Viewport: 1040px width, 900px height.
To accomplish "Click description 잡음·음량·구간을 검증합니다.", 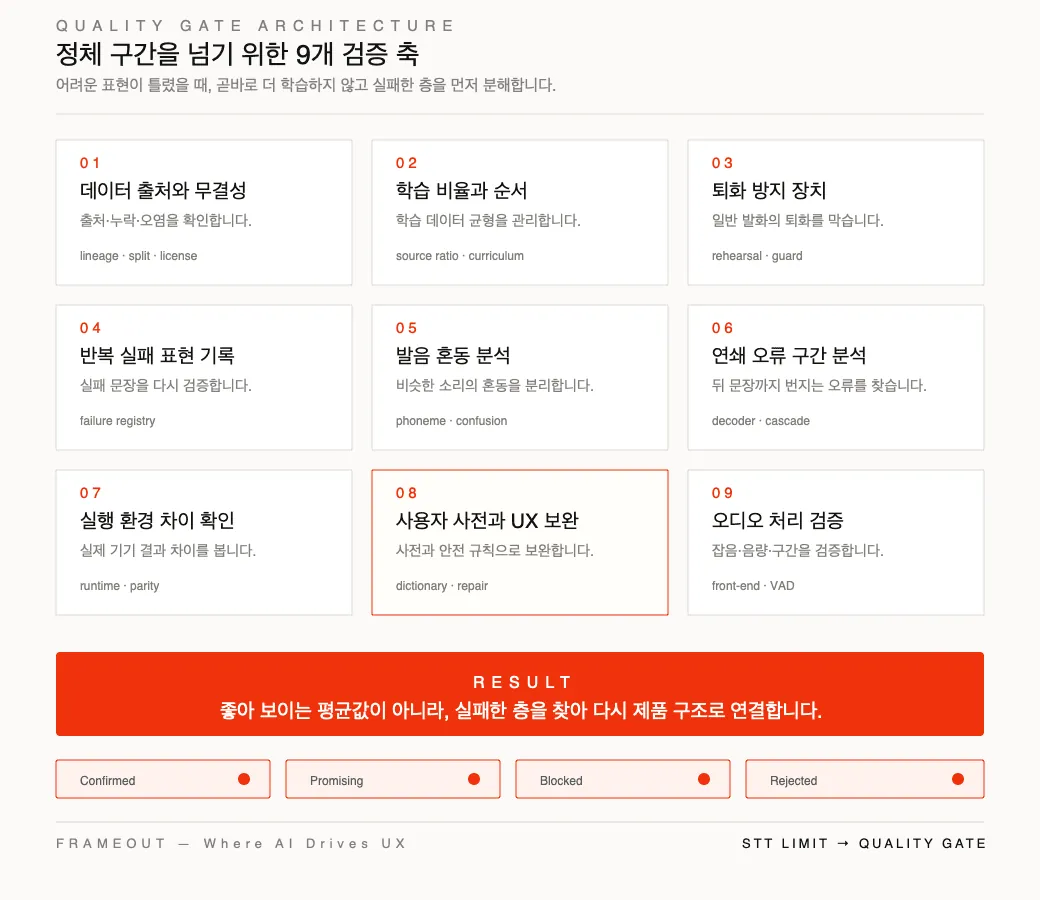I will click(x=797, y=550).
